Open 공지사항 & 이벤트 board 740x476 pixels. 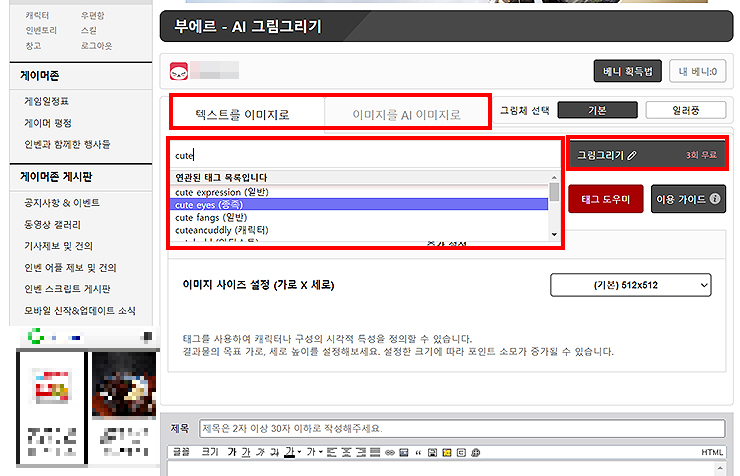click(62, 202)
